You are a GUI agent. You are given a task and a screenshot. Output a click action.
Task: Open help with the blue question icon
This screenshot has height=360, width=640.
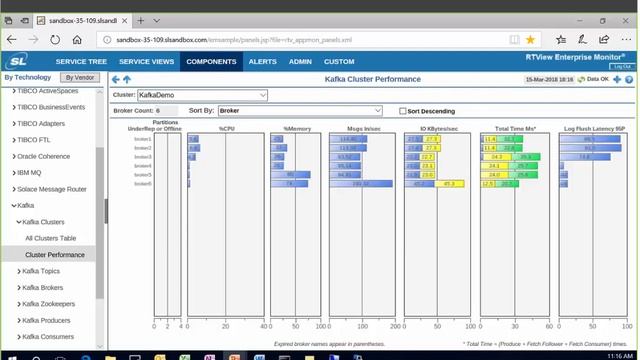coord(629,79)
